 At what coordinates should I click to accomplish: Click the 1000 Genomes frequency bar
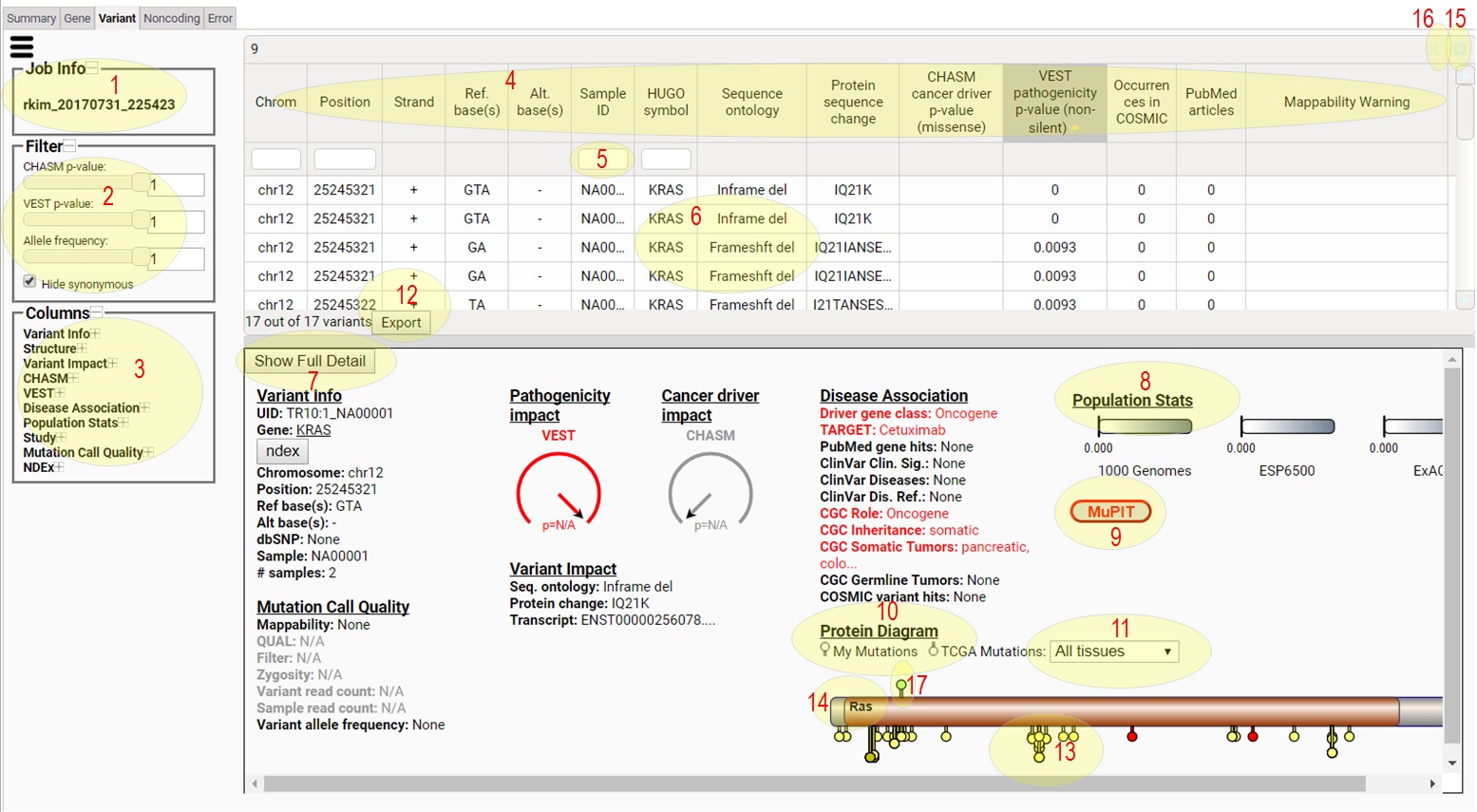click(1145, 426)
